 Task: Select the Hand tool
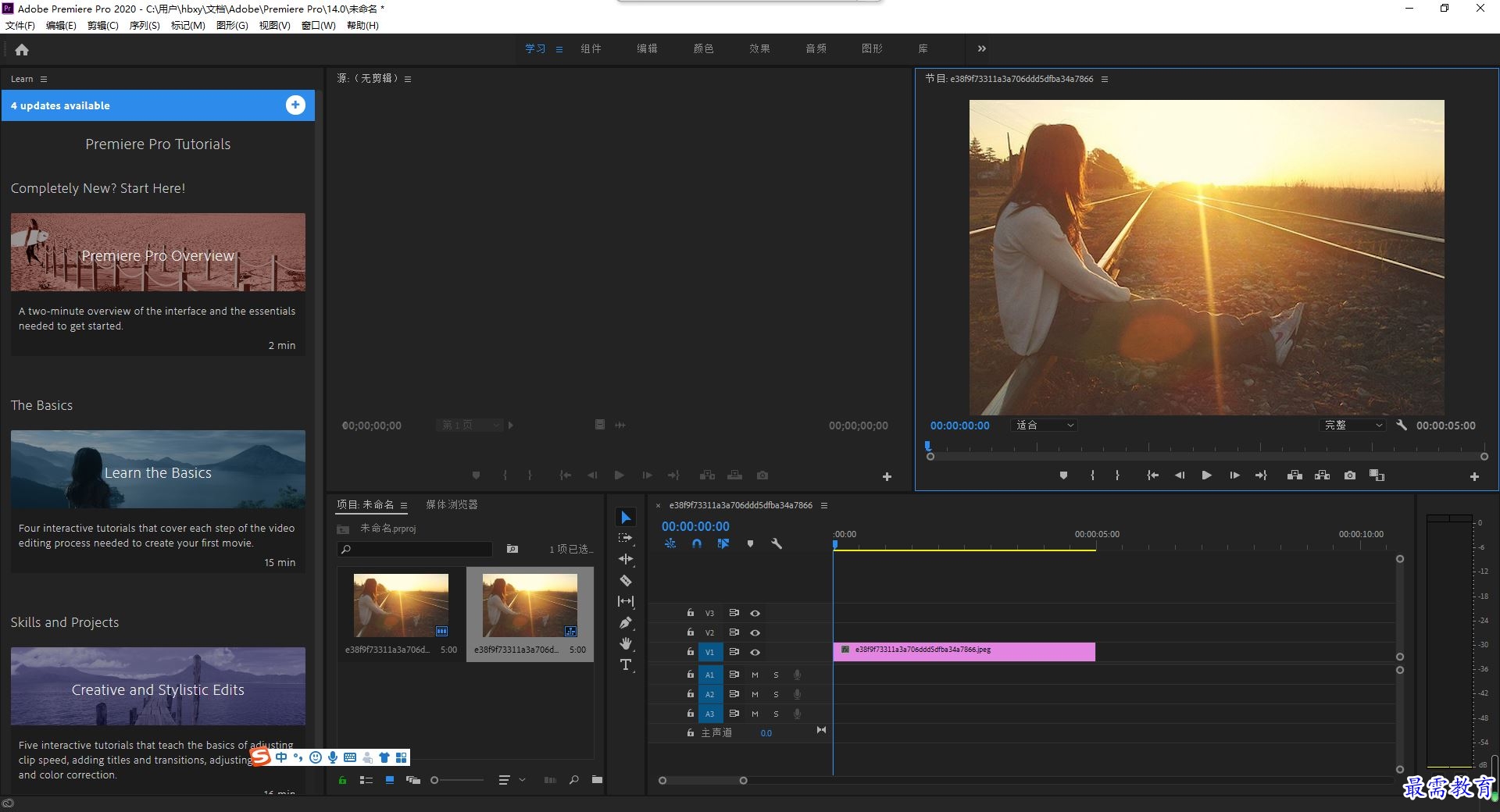click(626, 643)
